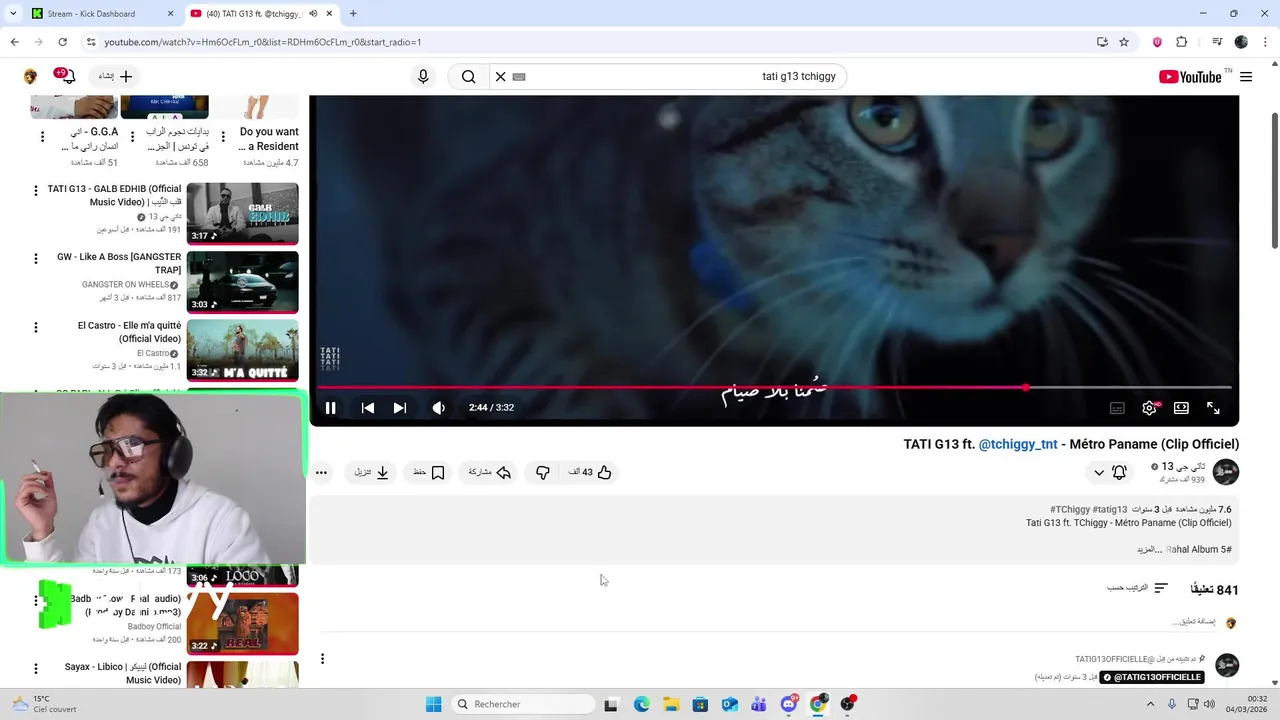
Task: Open pinned comment's three-dot menu
Action: tap(322, 658)
